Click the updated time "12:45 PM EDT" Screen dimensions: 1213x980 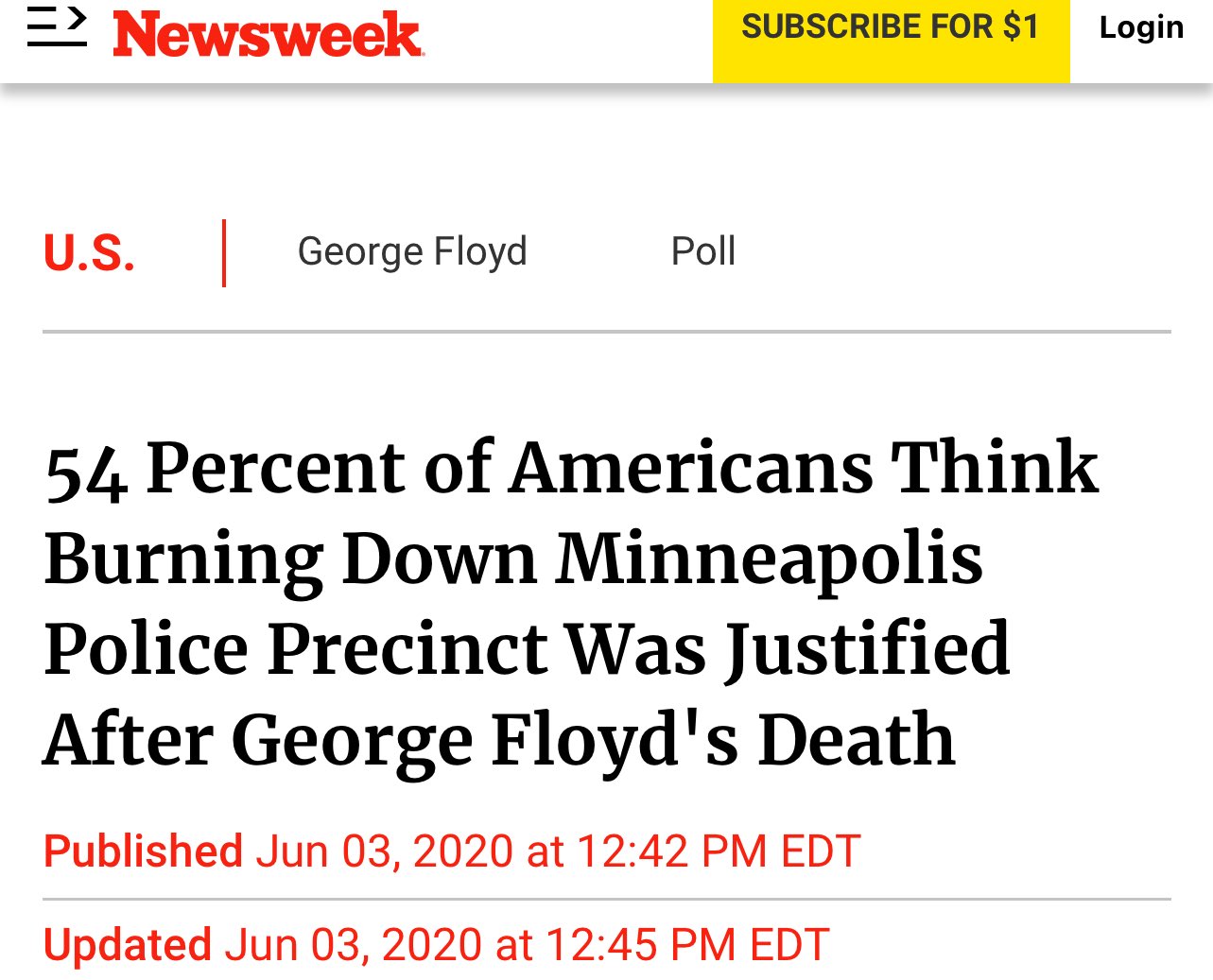tap(687, 945)
